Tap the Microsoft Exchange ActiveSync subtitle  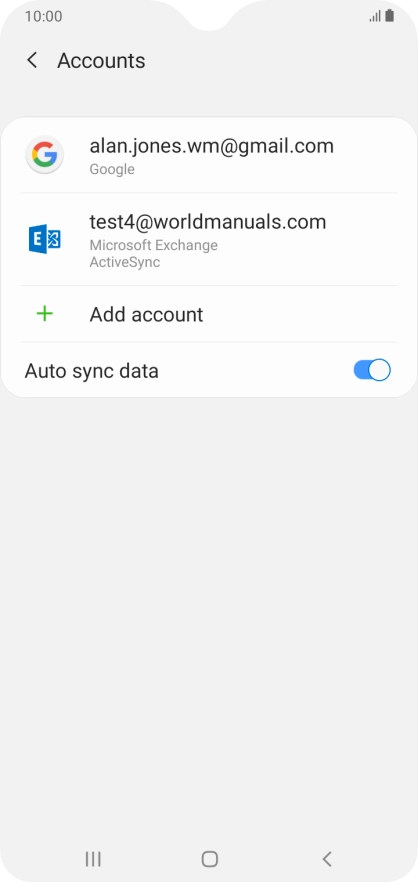pyautogui.click(x=154, y=254)
